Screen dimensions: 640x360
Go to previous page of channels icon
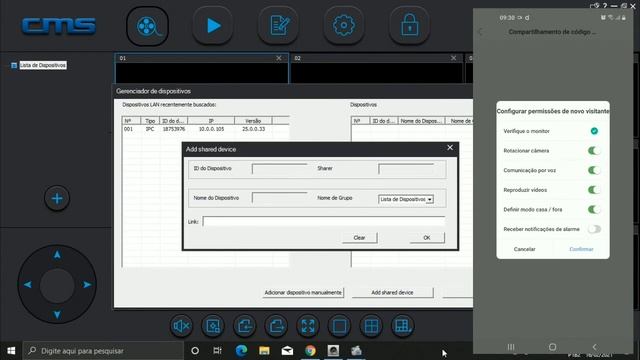point(244,326)
